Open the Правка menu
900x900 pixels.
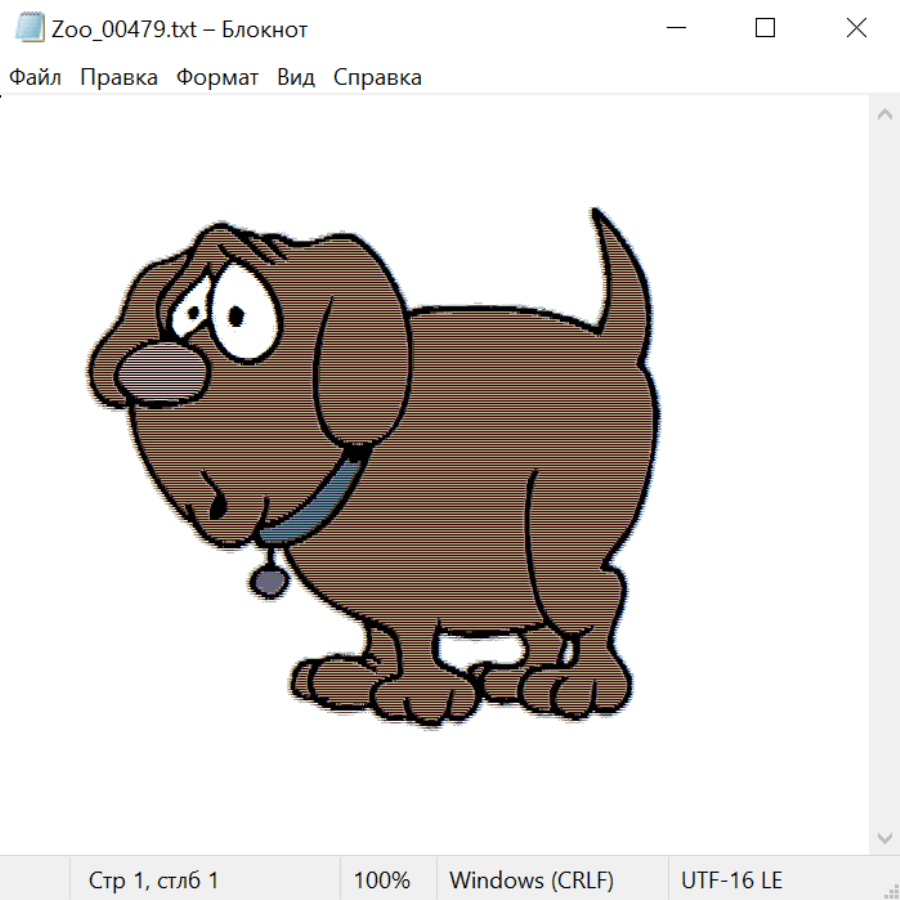pos(118,78)
